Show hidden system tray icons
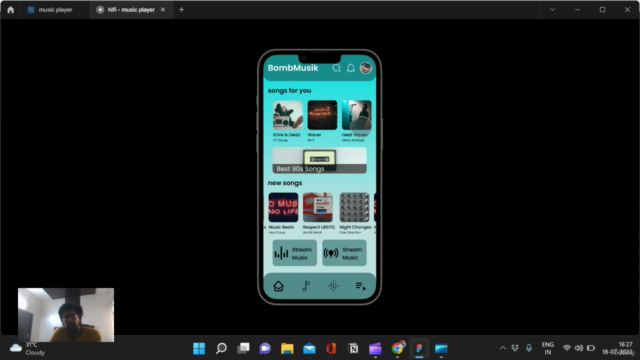 503,348
